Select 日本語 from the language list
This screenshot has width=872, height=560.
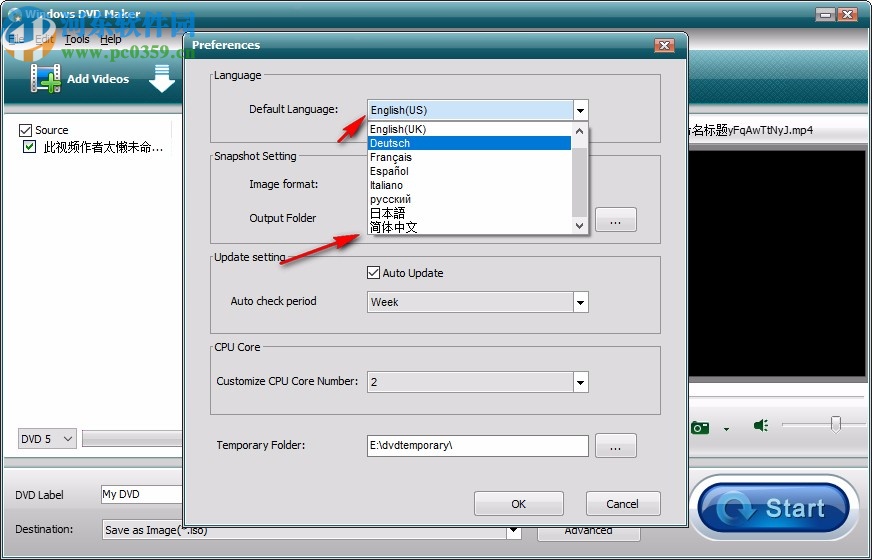pyautogui.click(x=469, y=213)
